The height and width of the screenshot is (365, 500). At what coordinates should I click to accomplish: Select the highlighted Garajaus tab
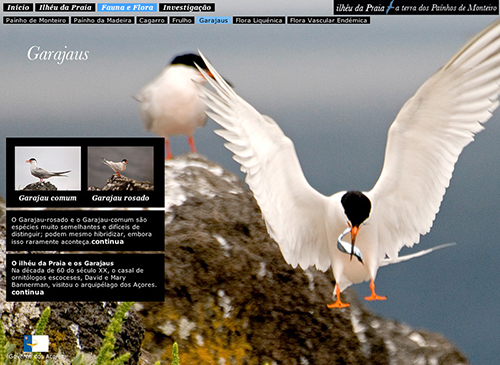coord(213,20)
